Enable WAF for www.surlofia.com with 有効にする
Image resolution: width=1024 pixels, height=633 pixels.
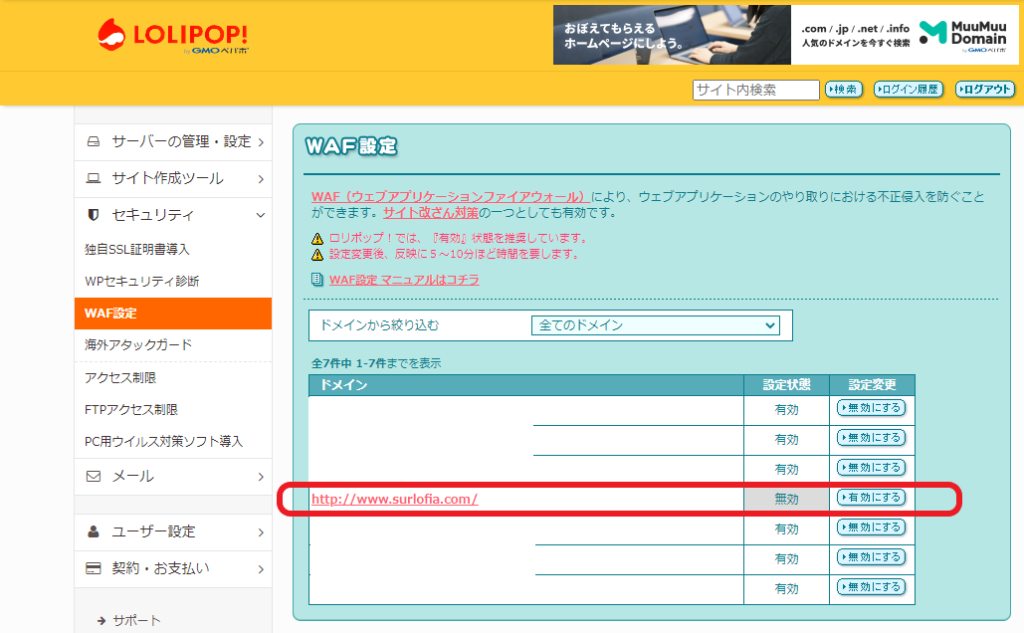[871, 498]
